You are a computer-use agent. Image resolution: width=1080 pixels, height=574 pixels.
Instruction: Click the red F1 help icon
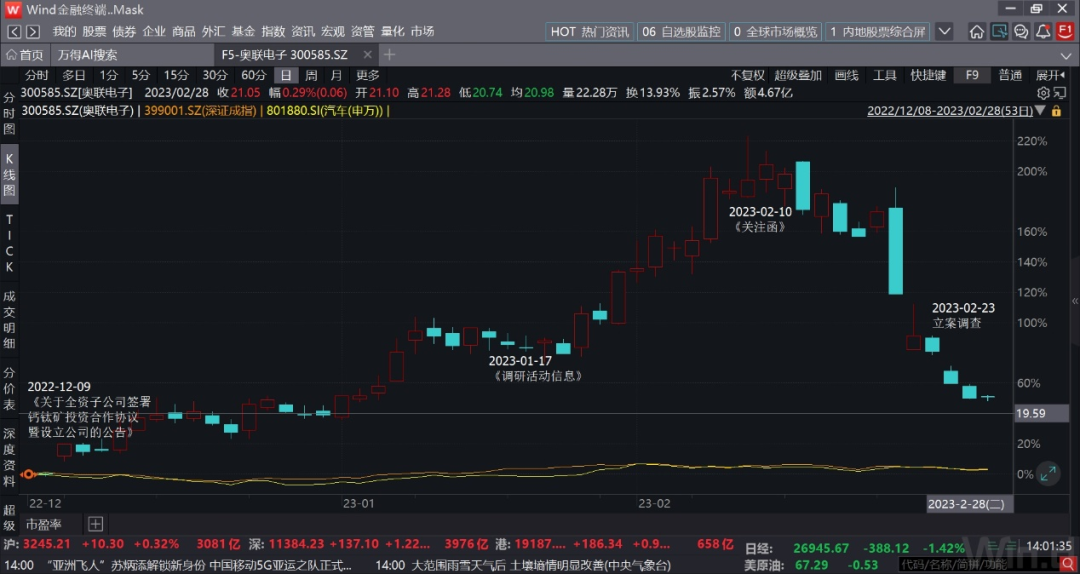pyautogui.click(x=1065, y=32)
